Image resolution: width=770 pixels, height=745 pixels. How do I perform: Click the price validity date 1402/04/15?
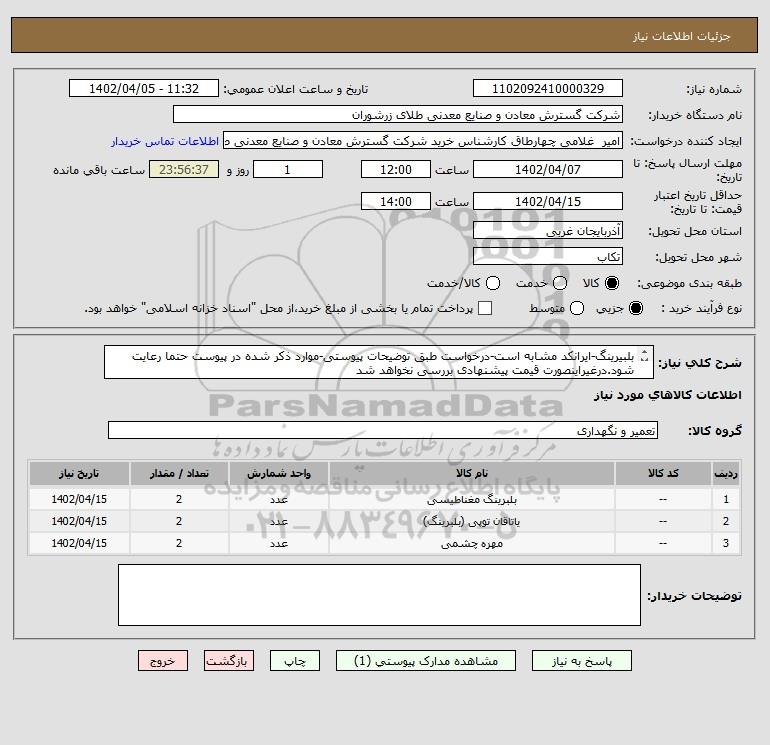pos(548,202)
